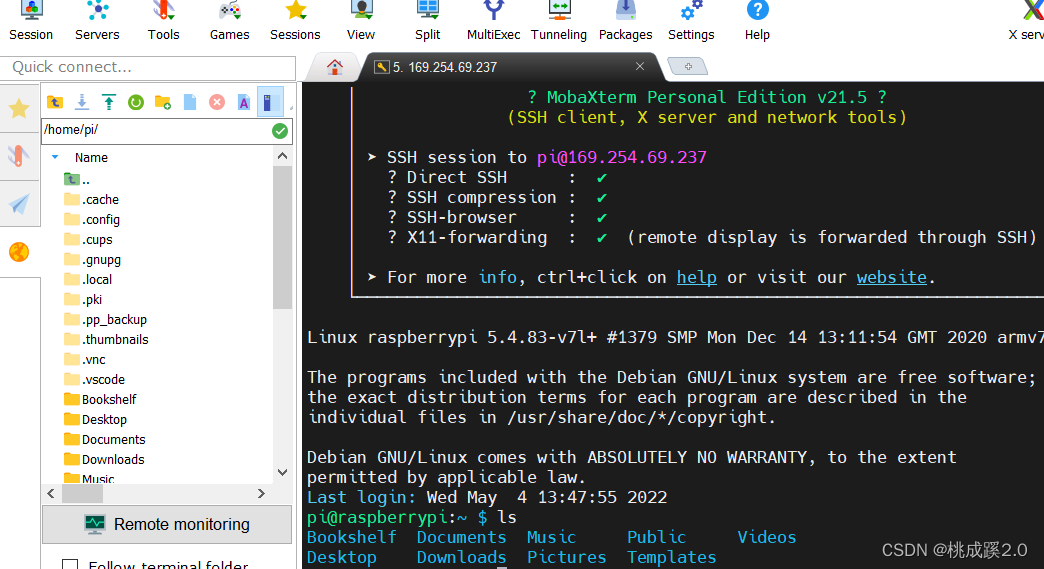The width and height of the screenshot is (1044, 569).
Task: Create a new file icon
Action: (x=190, y=102)
